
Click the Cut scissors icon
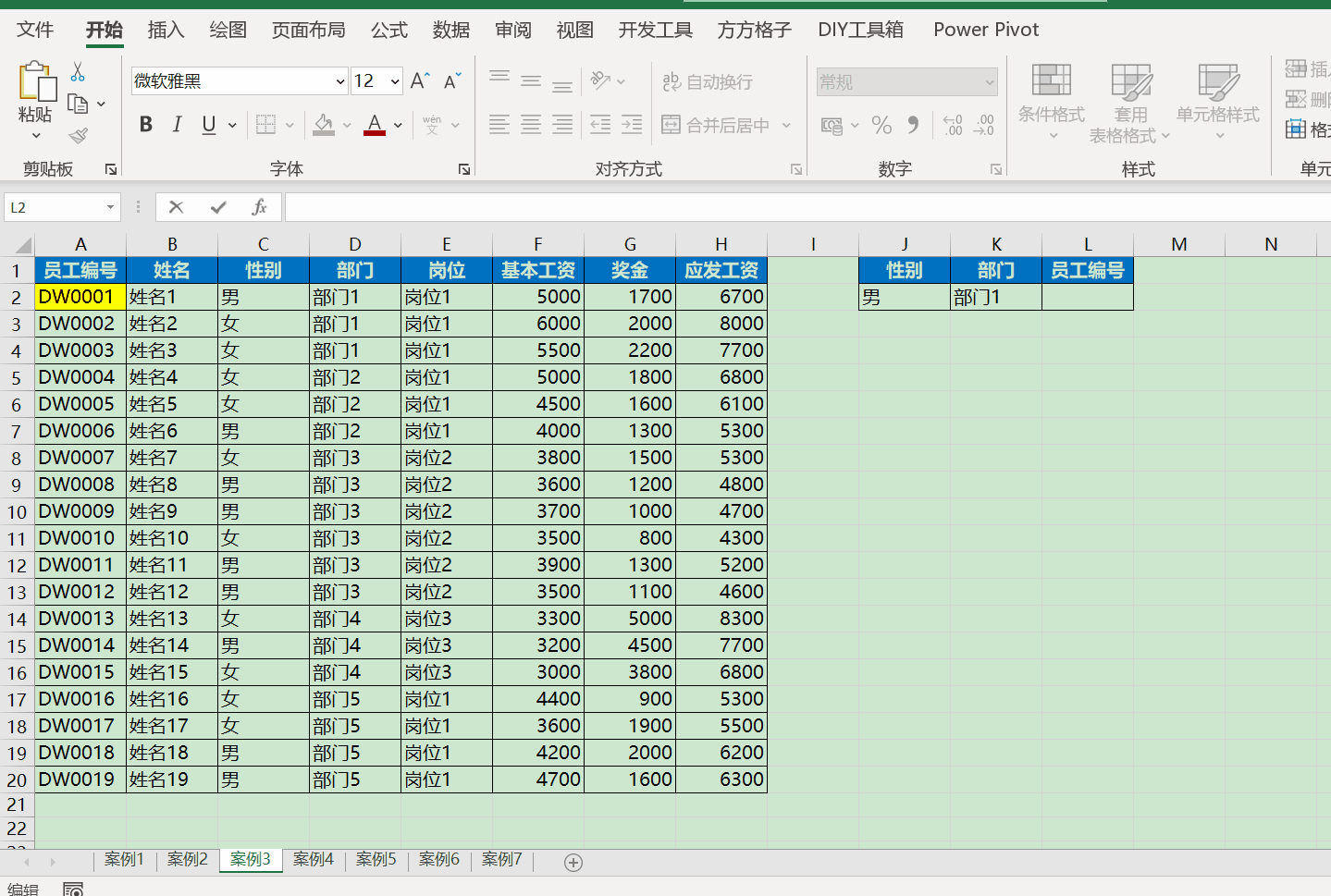[x=78, y=72]
